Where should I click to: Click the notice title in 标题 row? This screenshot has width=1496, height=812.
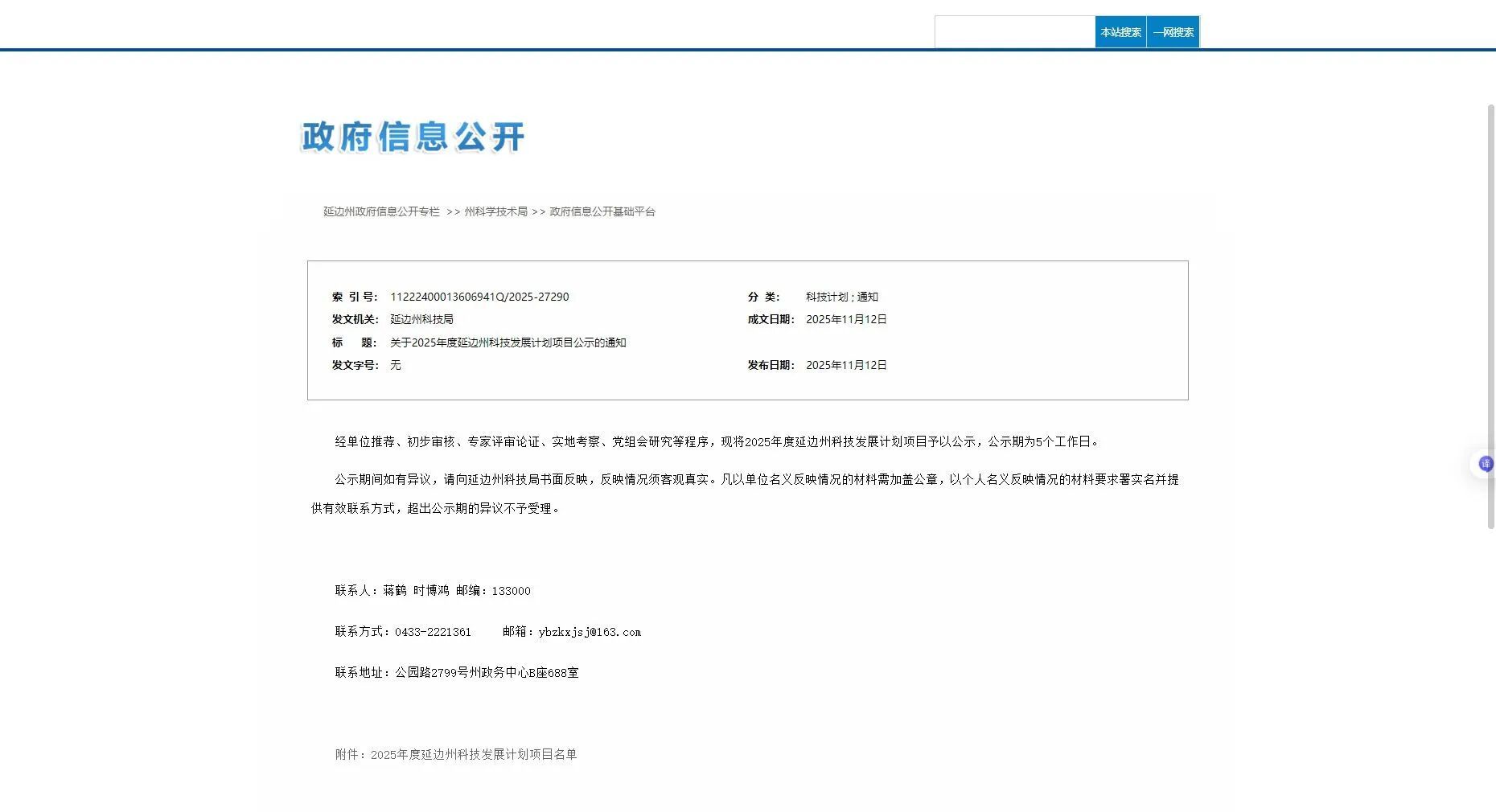click(x=508, y=342)
